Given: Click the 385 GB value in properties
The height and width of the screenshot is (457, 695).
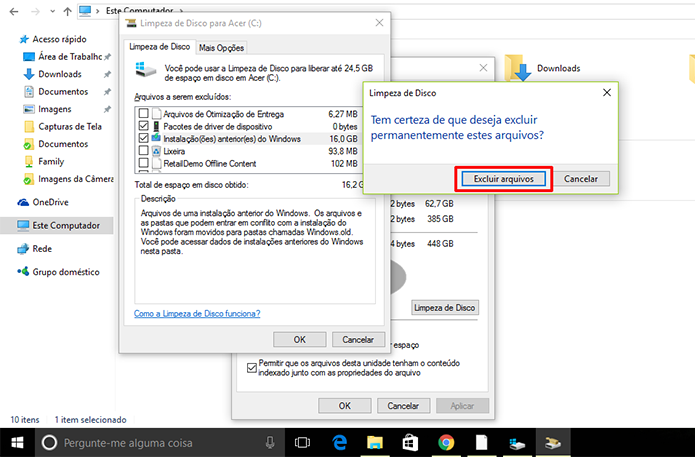Looking at the screenshot, I should pyautogui.click(x=440, y=219).
